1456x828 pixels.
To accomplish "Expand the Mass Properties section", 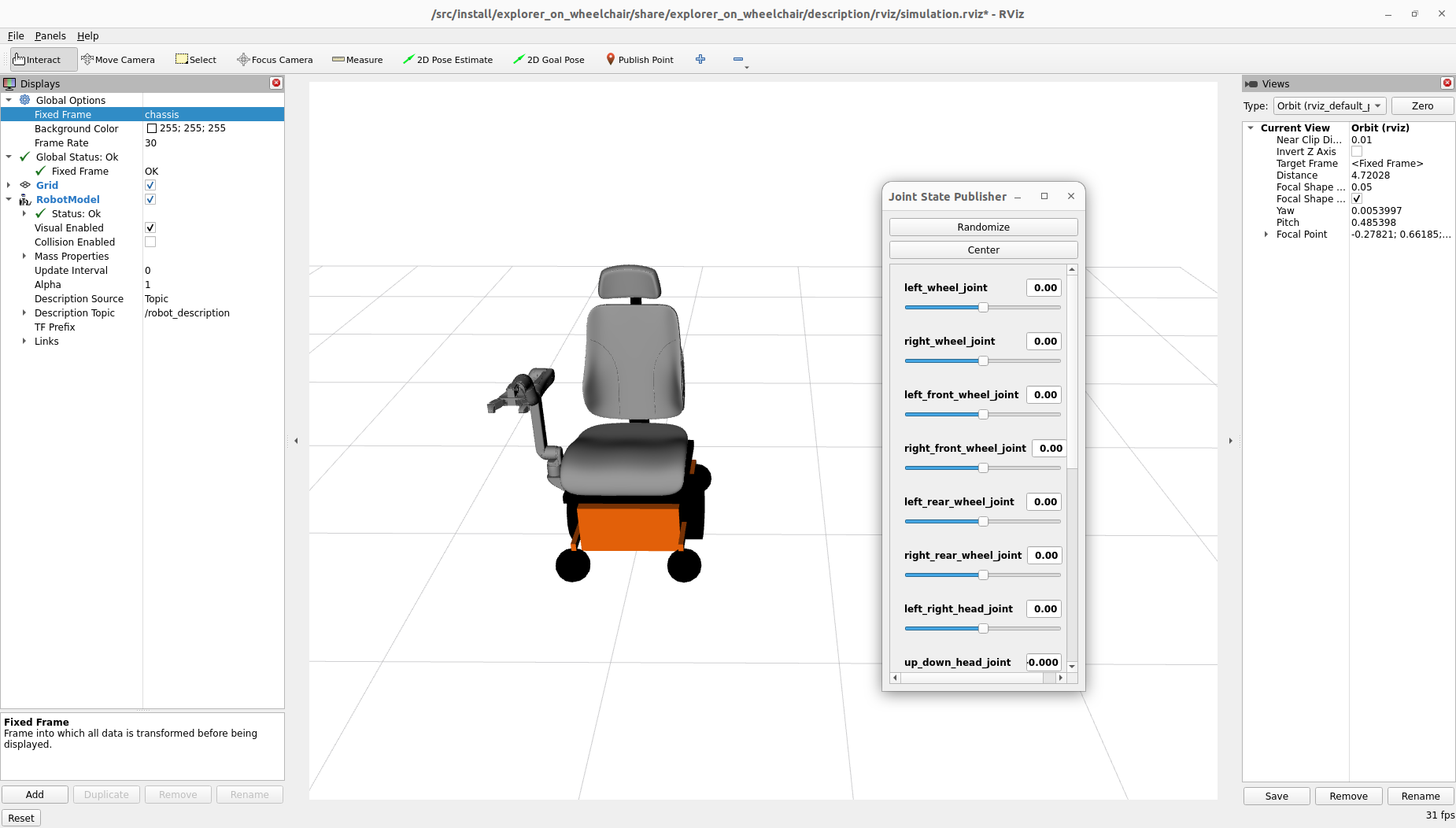I will coord(23,256).
